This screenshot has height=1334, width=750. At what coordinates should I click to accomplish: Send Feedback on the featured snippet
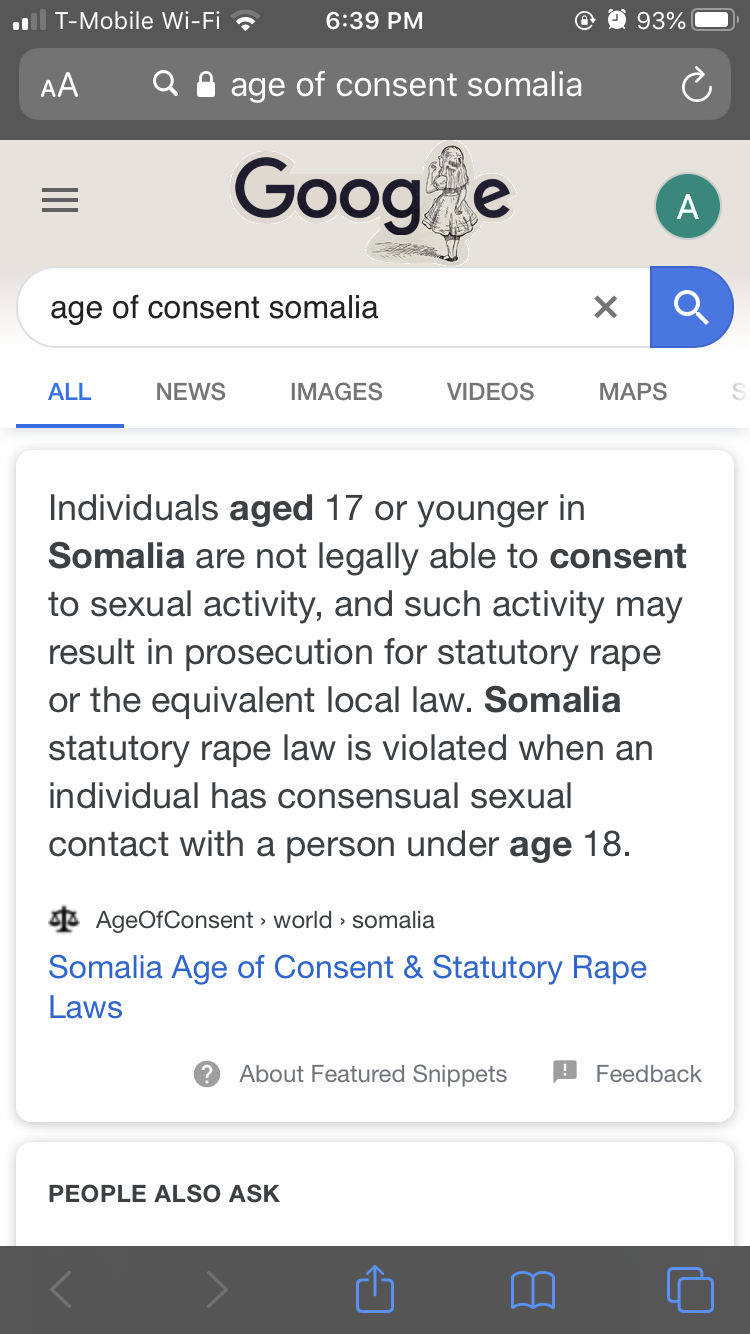627,1074
